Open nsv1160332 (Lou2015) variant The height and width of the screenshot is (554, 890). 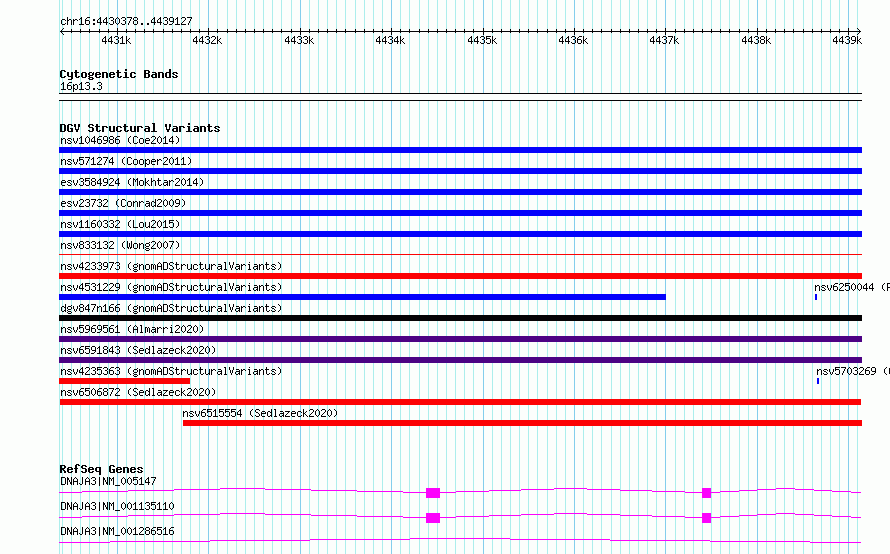point(120,224)
